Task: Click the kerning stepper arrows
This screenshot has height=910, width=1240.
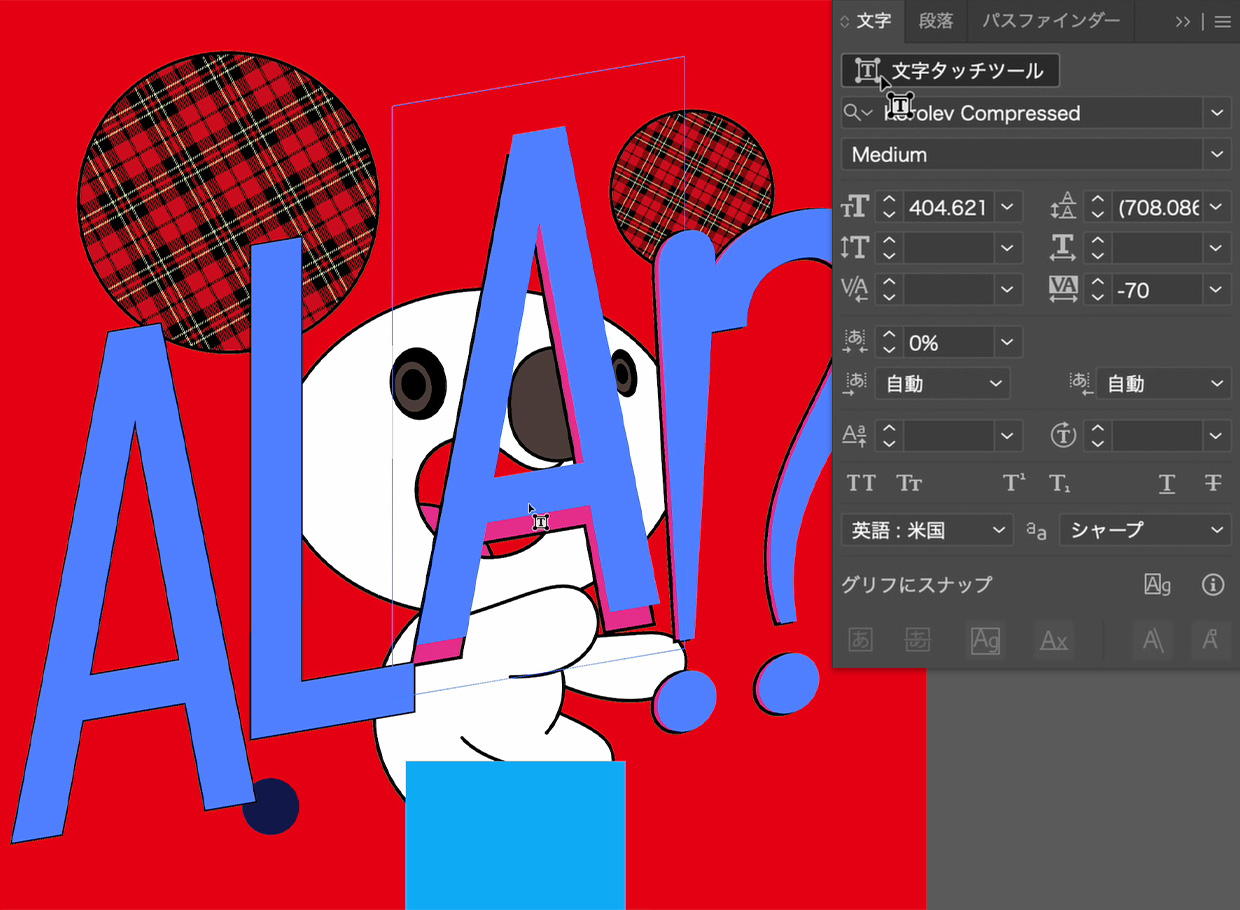Action: pos(888,289)
